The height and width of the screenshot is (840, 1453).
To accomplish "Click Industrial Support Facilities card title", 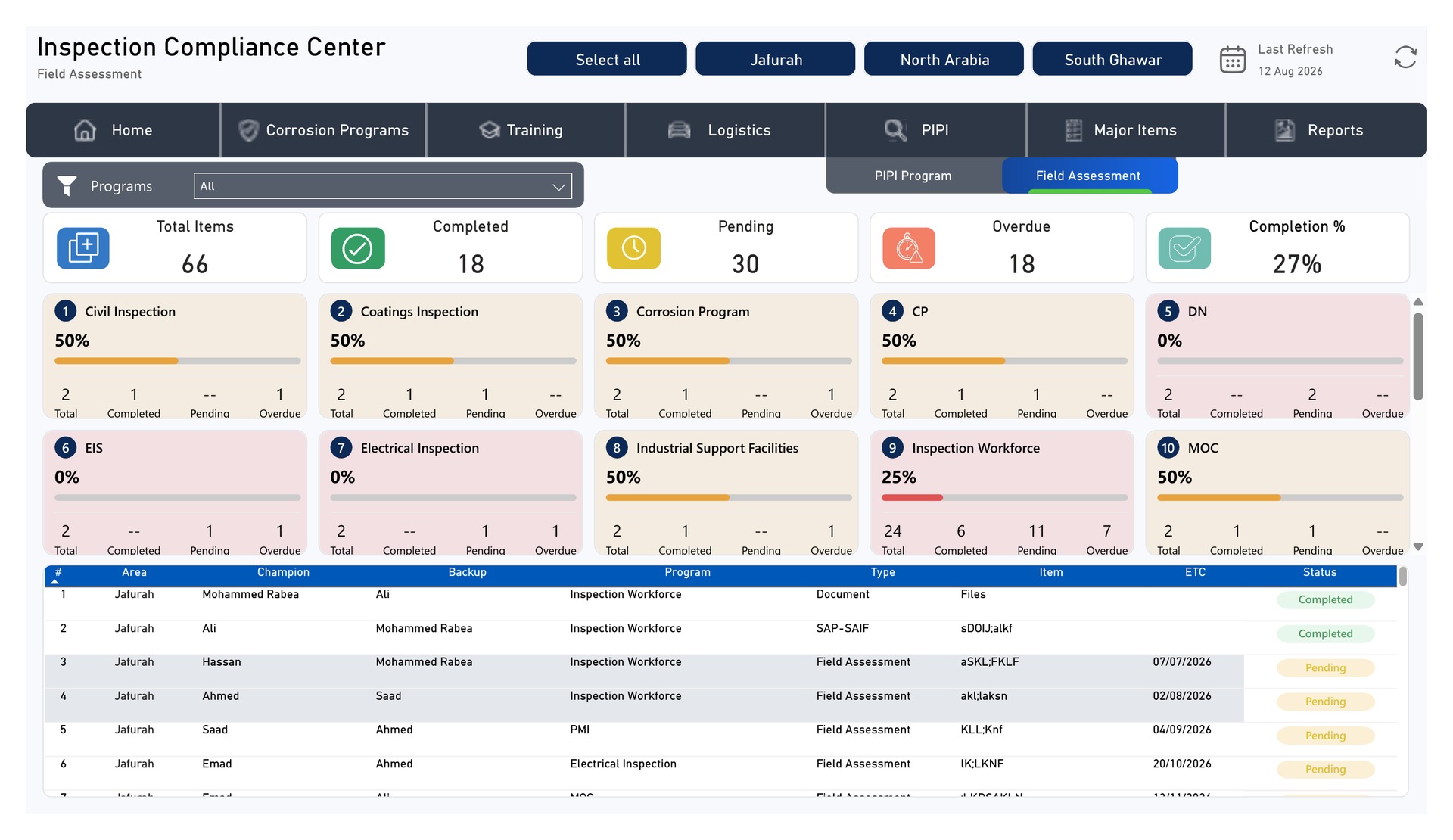I will (x=717, y=448).
